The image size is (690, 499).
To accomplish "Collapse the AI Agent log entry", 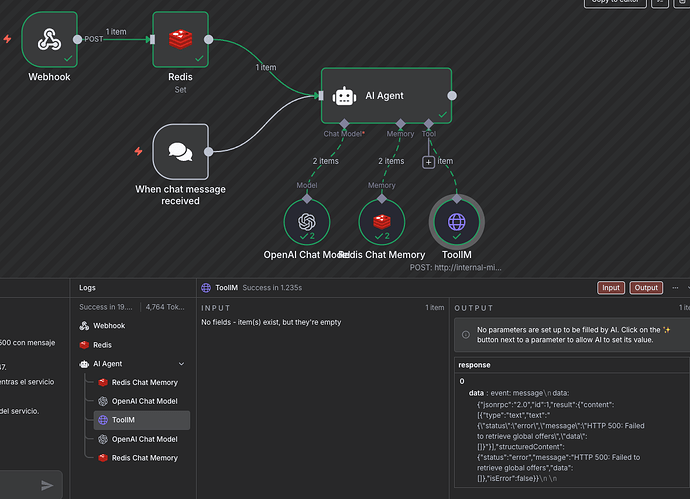I will (x=181, y=364).
